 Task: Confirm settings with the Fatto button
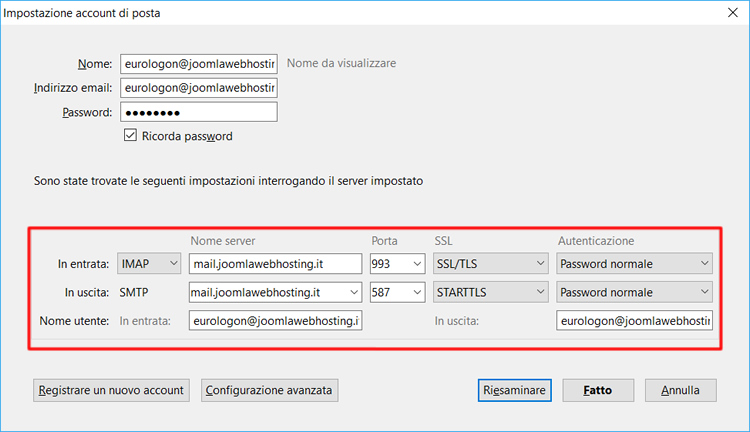click(x=598, y=390)
